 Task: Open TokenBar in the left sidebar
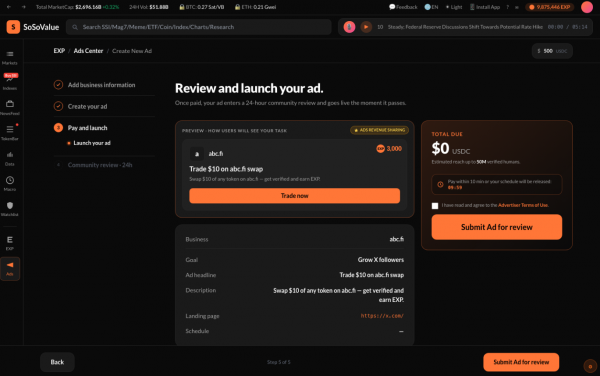(x=10, y=133)
